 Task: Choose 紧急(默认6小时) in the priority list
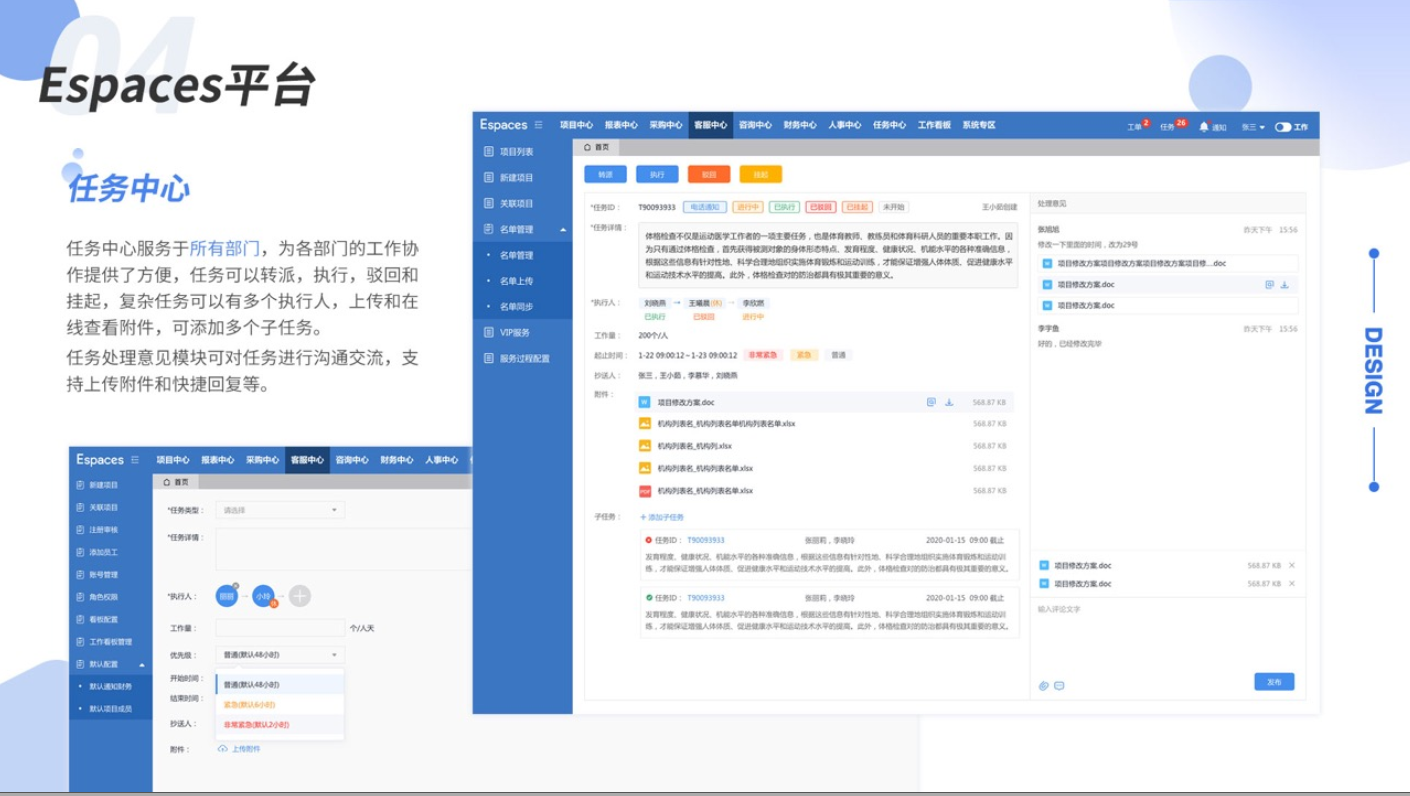[x=280, y=705]
